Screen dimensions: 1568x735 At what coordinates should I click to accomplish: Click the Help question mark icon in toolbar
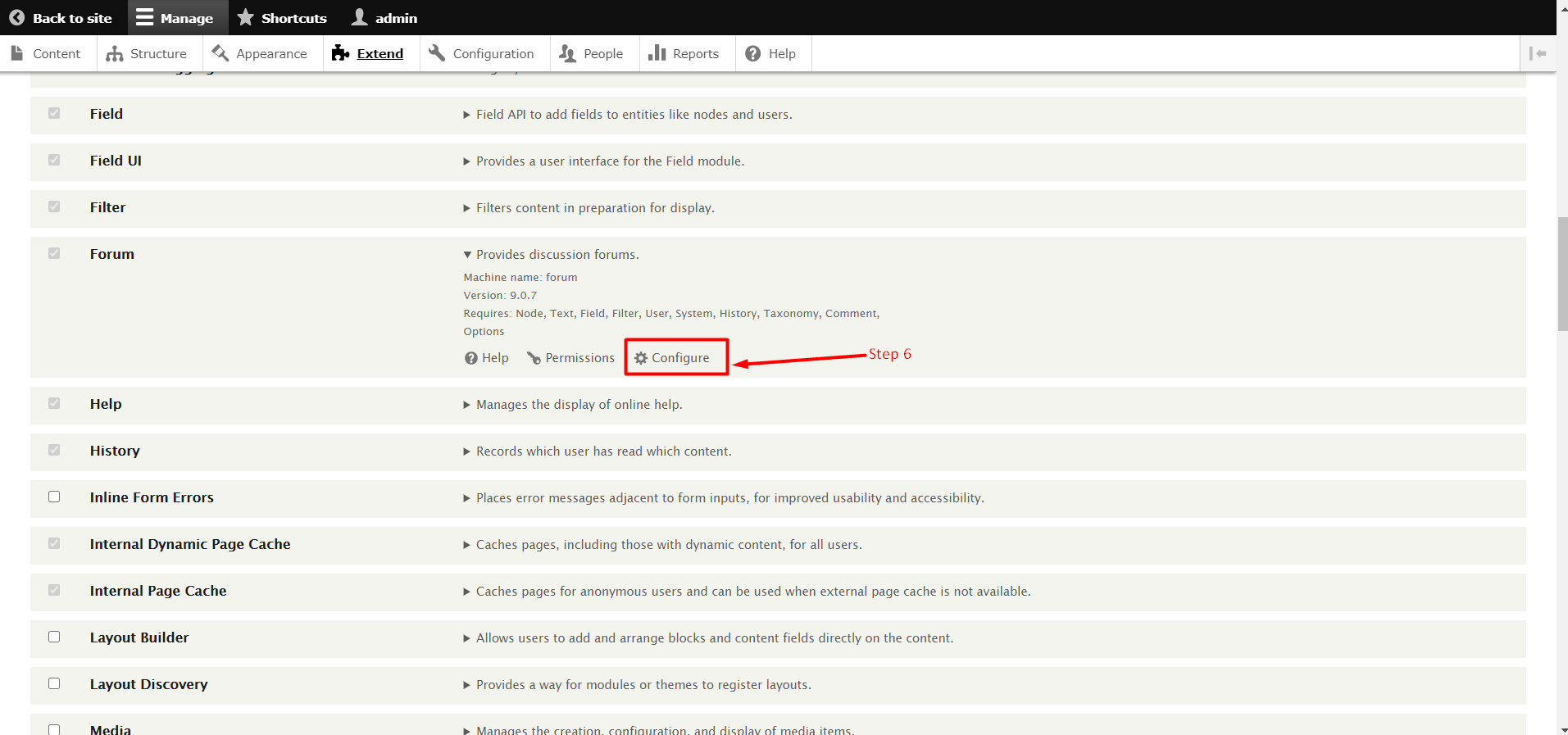click(752, 53)
